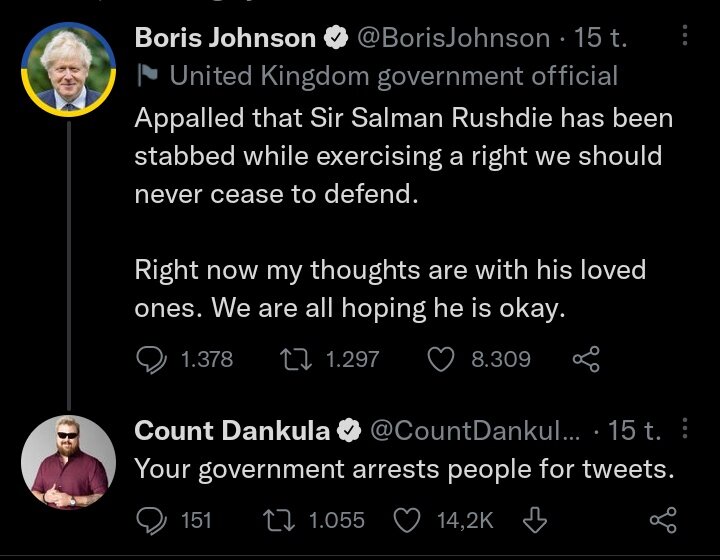
Task: Like Count Dankula's reply
Action: (x=409, y=519)
